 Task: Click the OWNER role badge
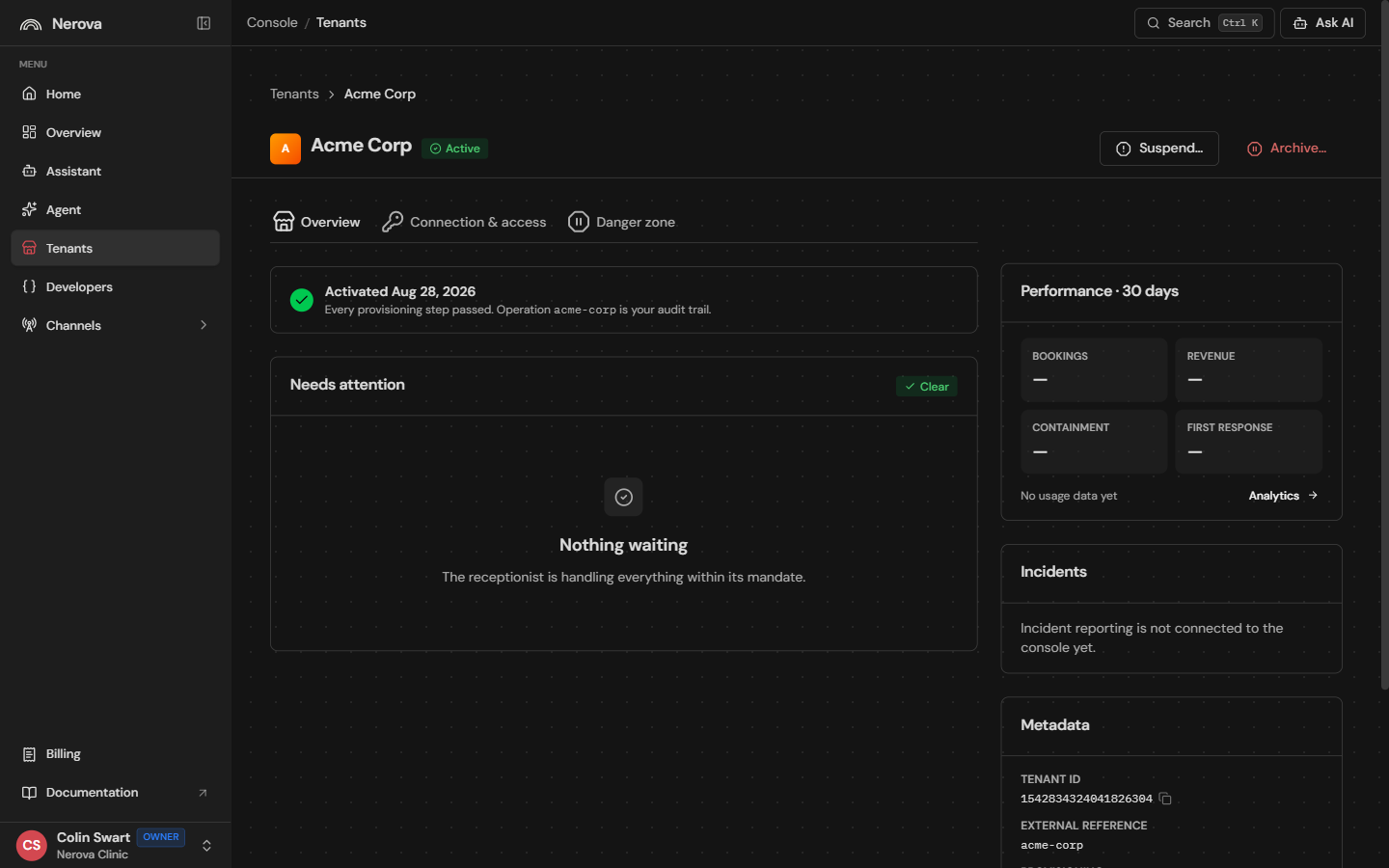tap(161, 837)
